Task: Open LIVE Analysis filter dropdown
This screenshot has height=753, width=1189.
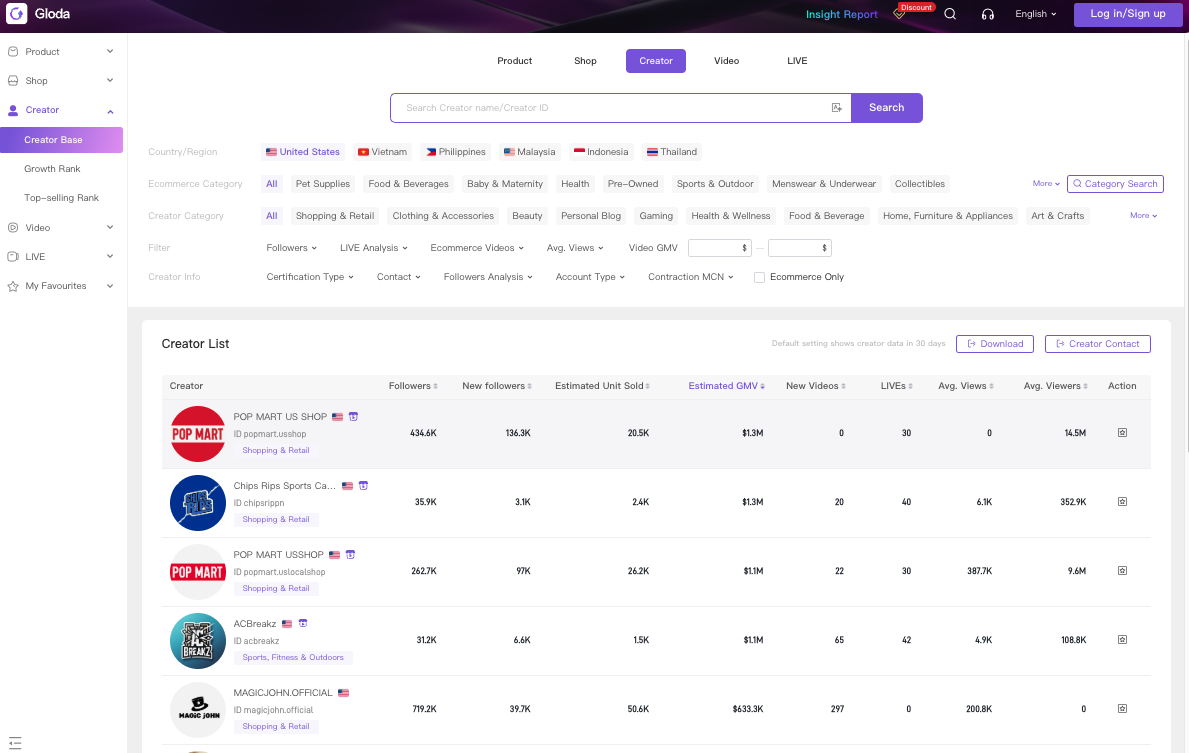Action: pos(374,248)
